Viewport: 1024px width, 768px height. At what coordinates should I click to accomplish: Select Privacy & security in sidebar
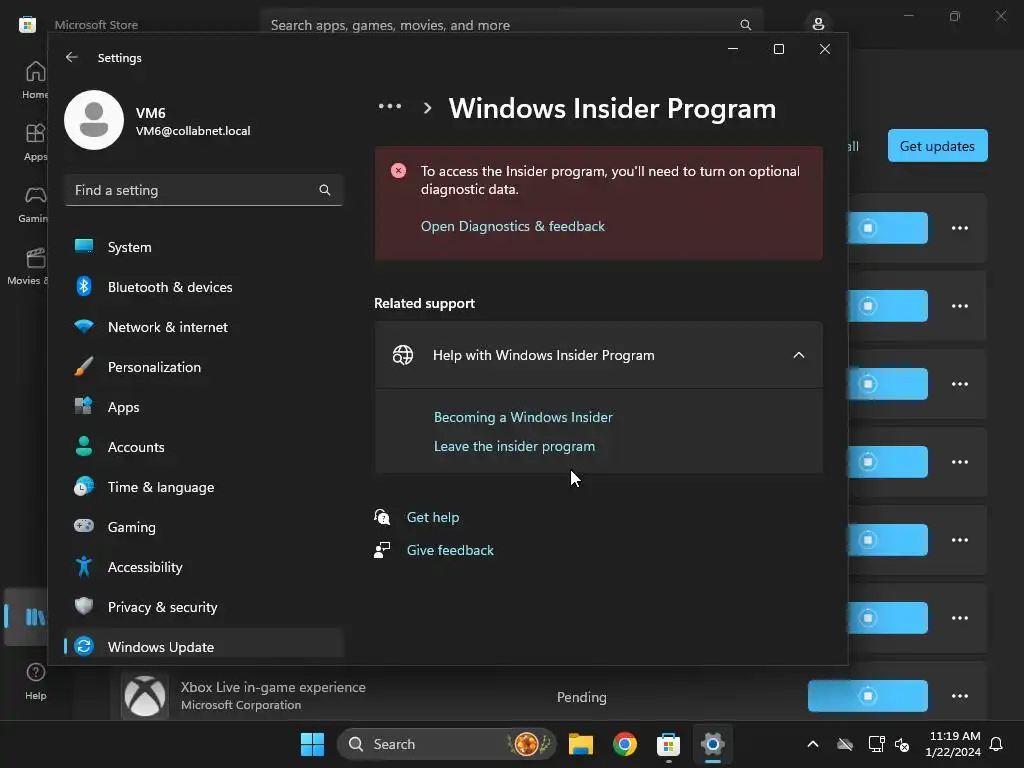(204, 607)
